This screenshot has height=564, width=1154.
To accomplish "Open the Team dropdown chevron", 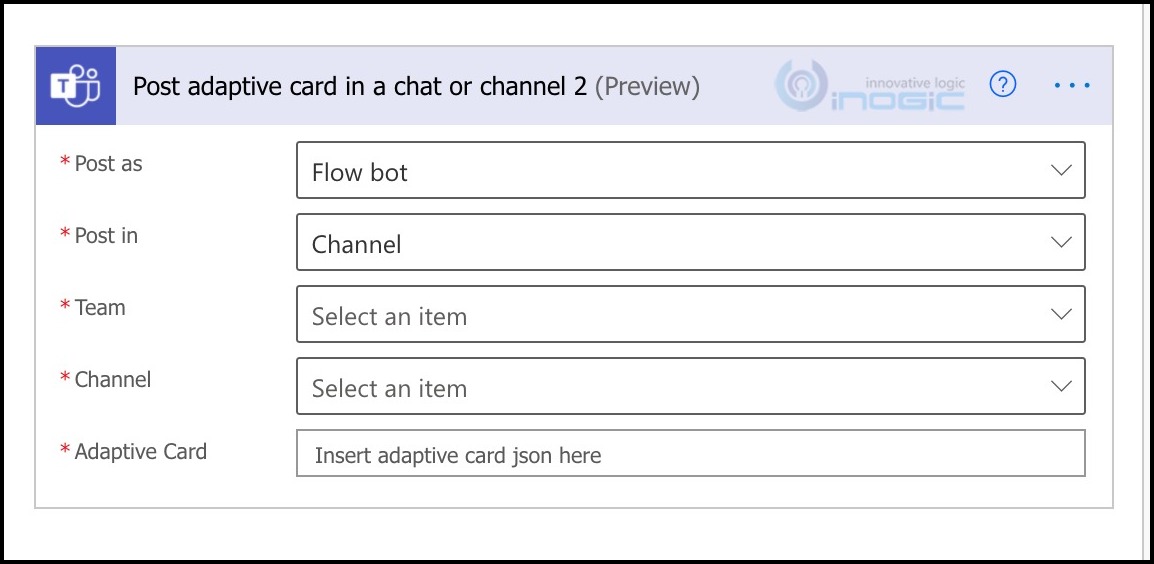I will (x=1061, y=314).
